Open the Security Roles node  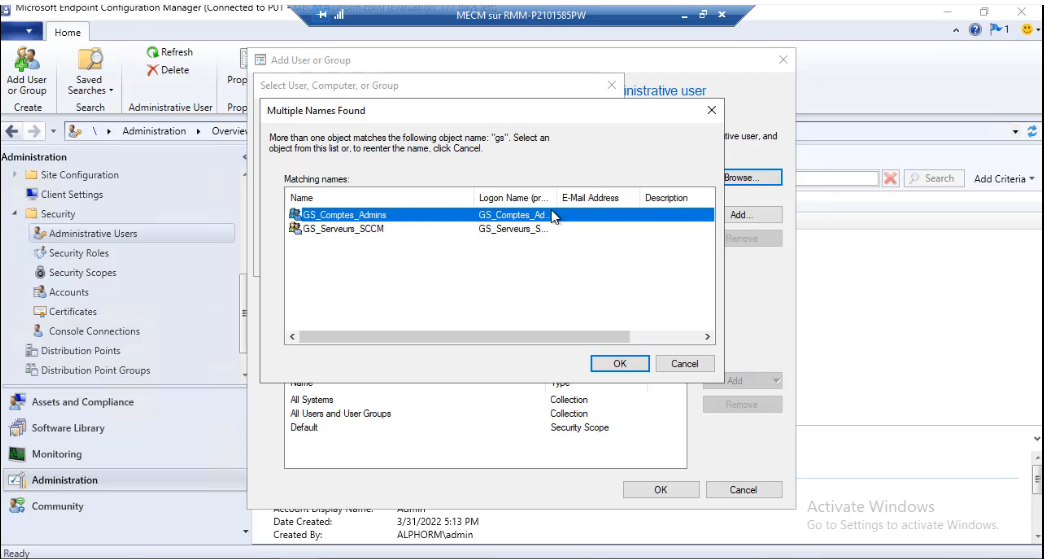tap(78, 253)
